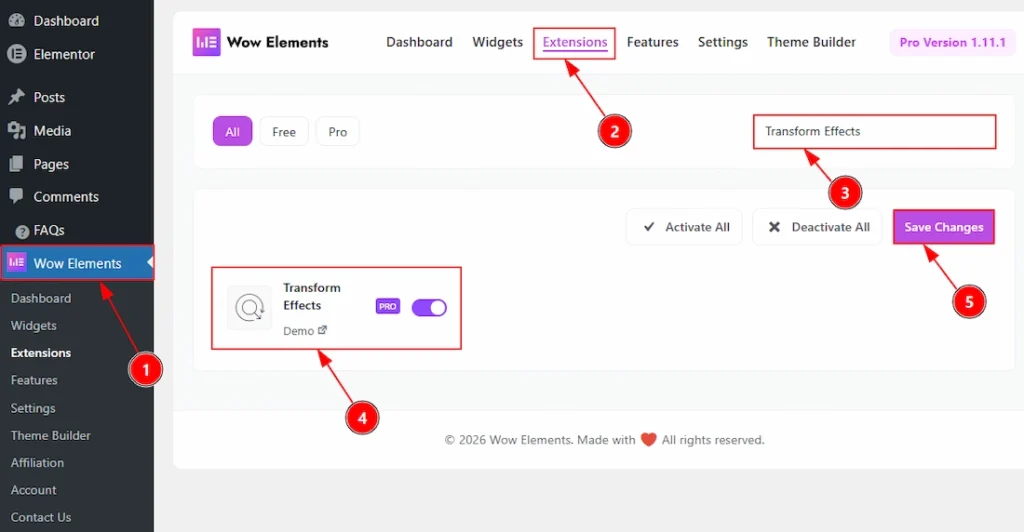Viewport: 1024px width, 532px height.
Task: Click the Comments bubble icon
Action: 16,196
